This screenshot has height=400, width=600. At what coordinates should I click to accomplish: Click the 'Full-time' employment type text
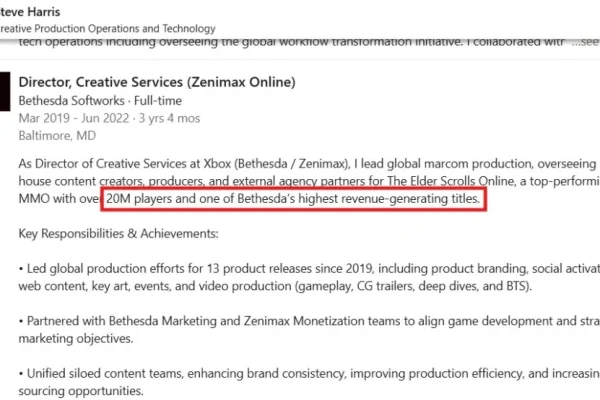point(158,101)
